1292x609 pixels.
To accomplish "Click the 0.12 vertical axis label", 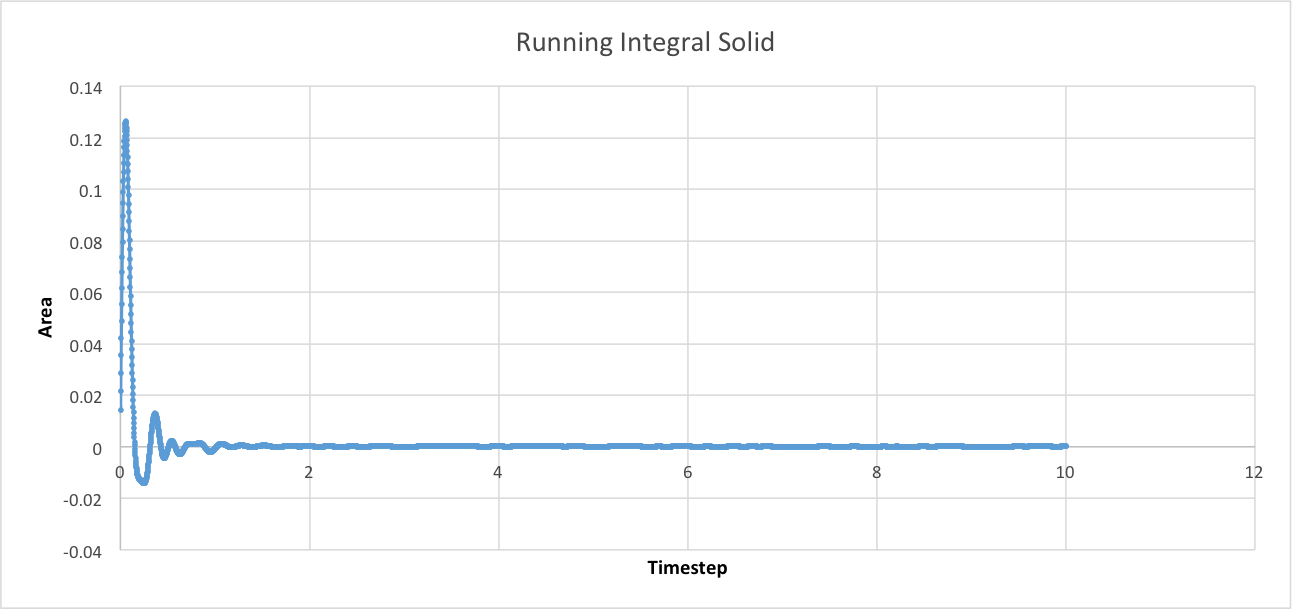I will coord(86,139).
